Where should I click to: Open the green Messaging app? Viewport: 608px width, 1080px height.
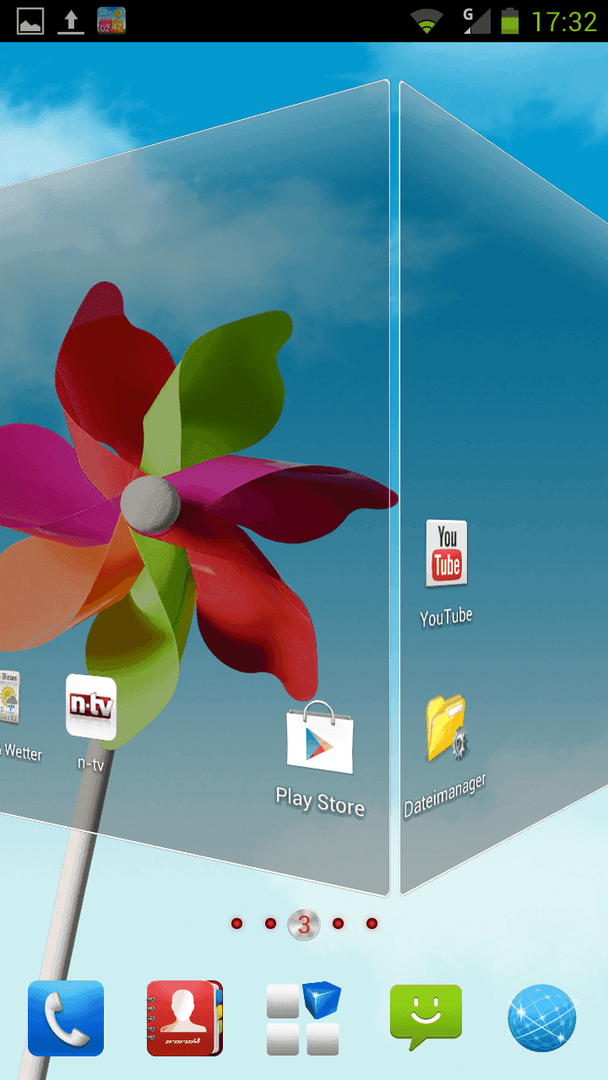point(426,1017)
